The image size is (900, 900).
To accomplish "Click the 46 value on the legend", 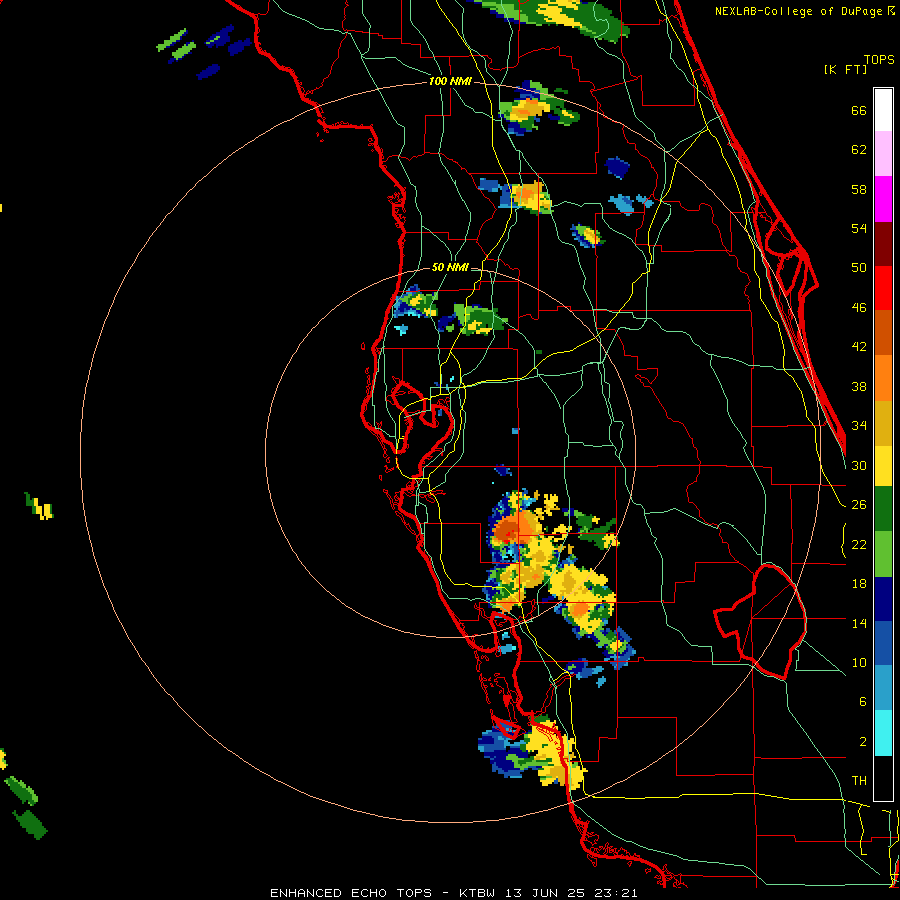I will click(x=859, y=308).
